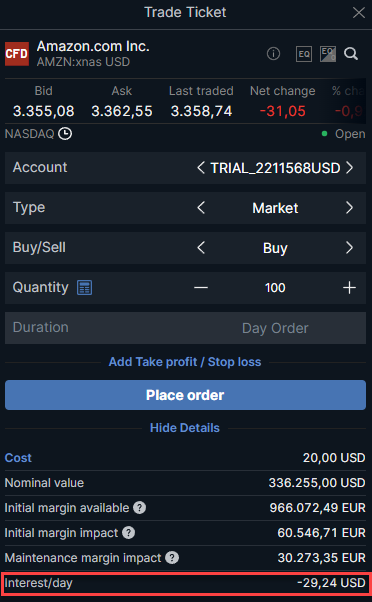
Task: Click the Place order button
Action: pos(185,395)
